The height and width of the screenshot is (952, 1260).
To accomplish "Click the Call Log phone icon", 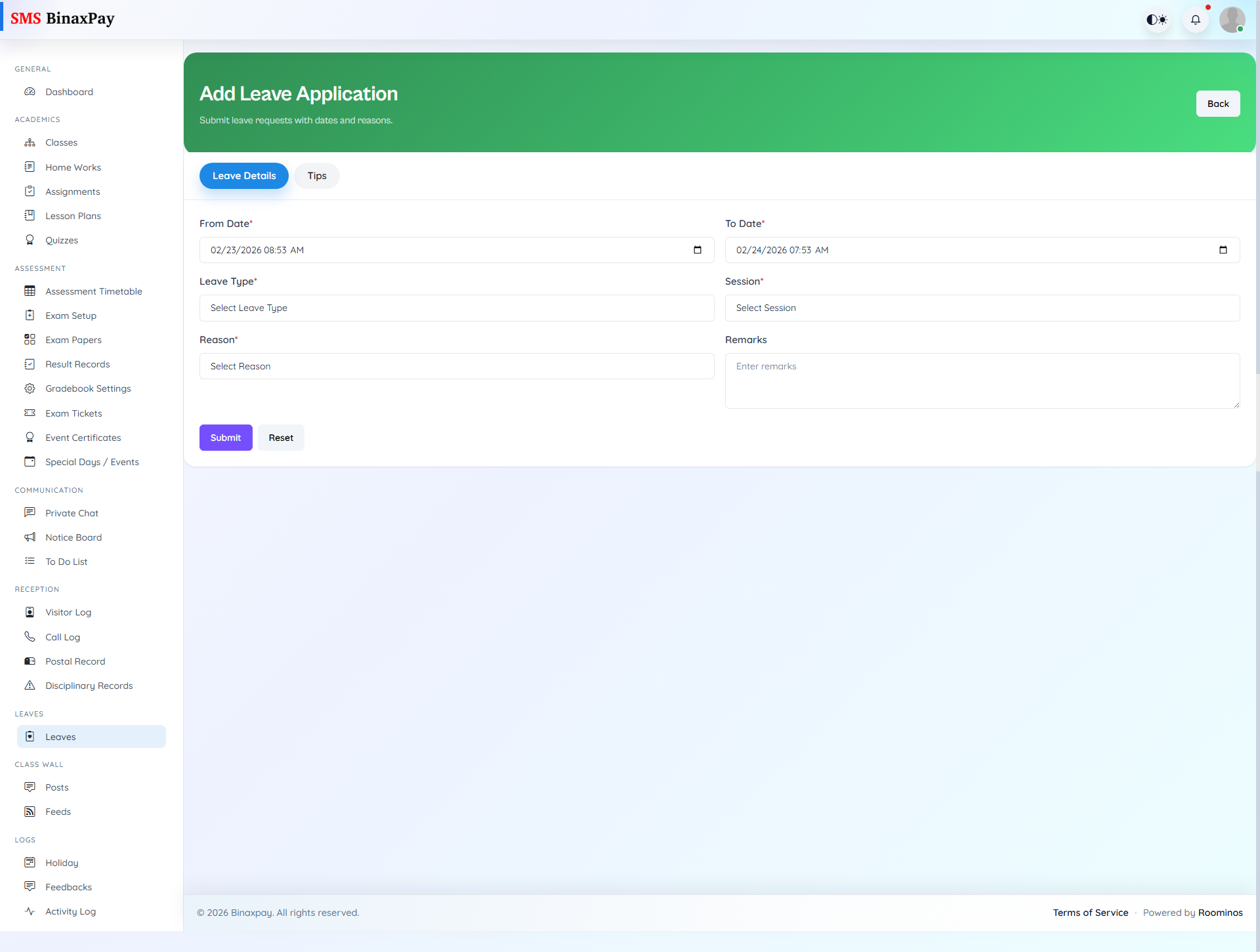I will (30, 637).
